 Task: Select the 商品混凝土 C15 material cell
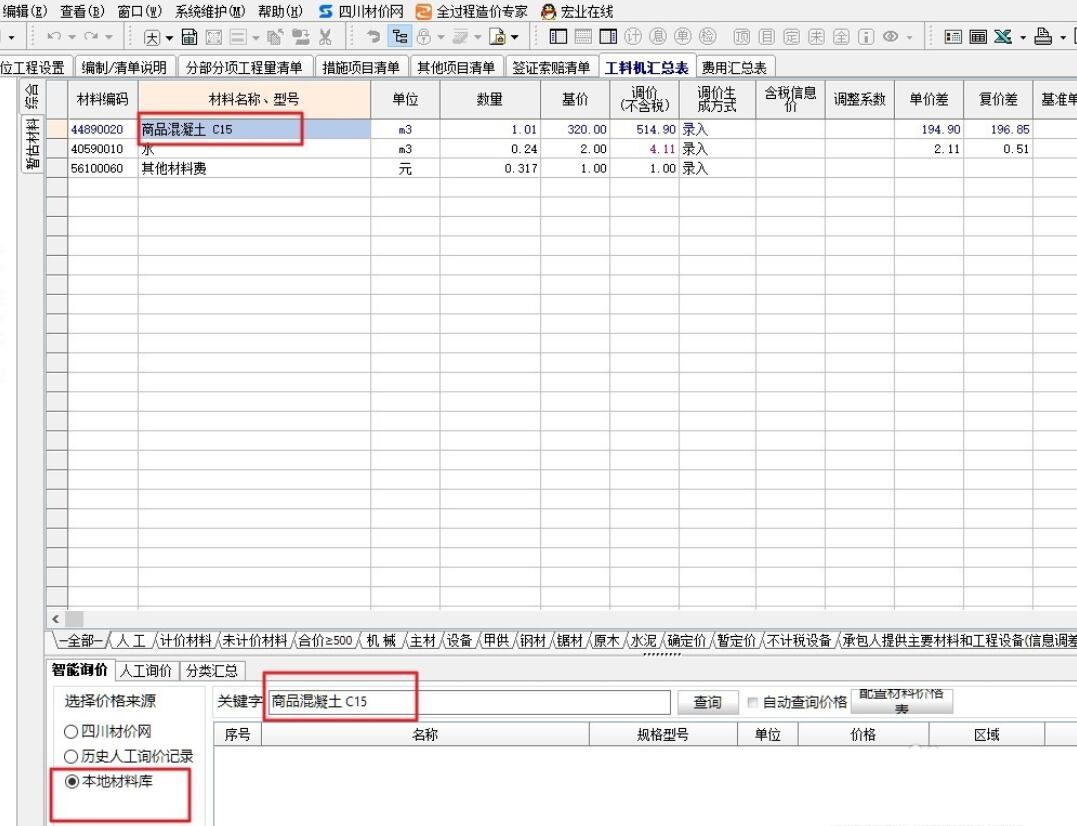(254, 129)
